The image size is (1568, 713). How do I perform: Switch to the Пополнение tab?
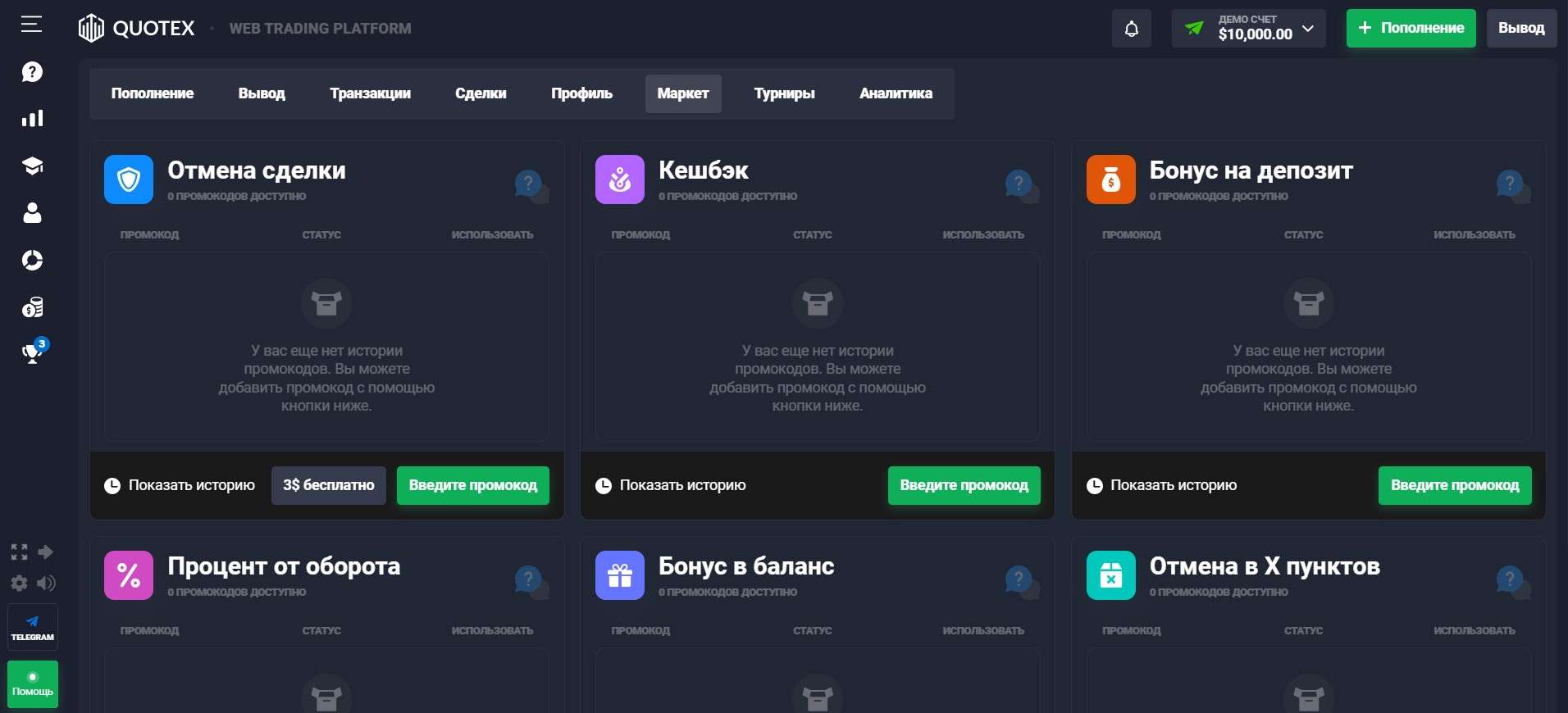pyautogui.click(x=153, y=93)
